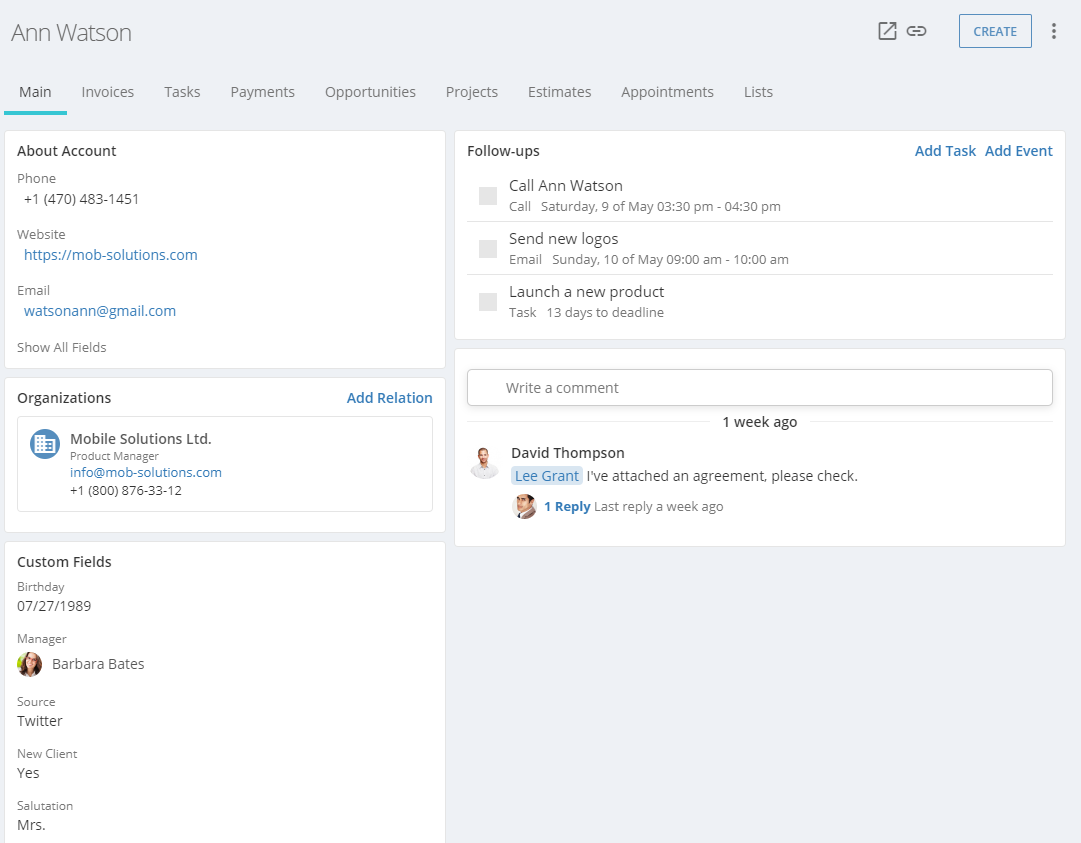Go to the Tasks tab
1081x843 pixels.
click(x=182, y=92)
